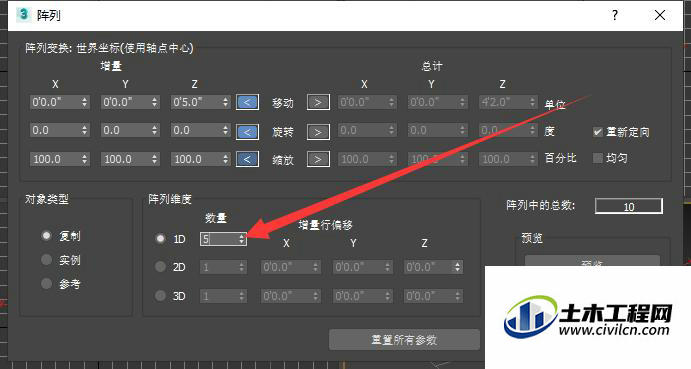Click the incremental Scale Z spinner arrows
The image size is (691, 369).
click(x=226, y=159)
